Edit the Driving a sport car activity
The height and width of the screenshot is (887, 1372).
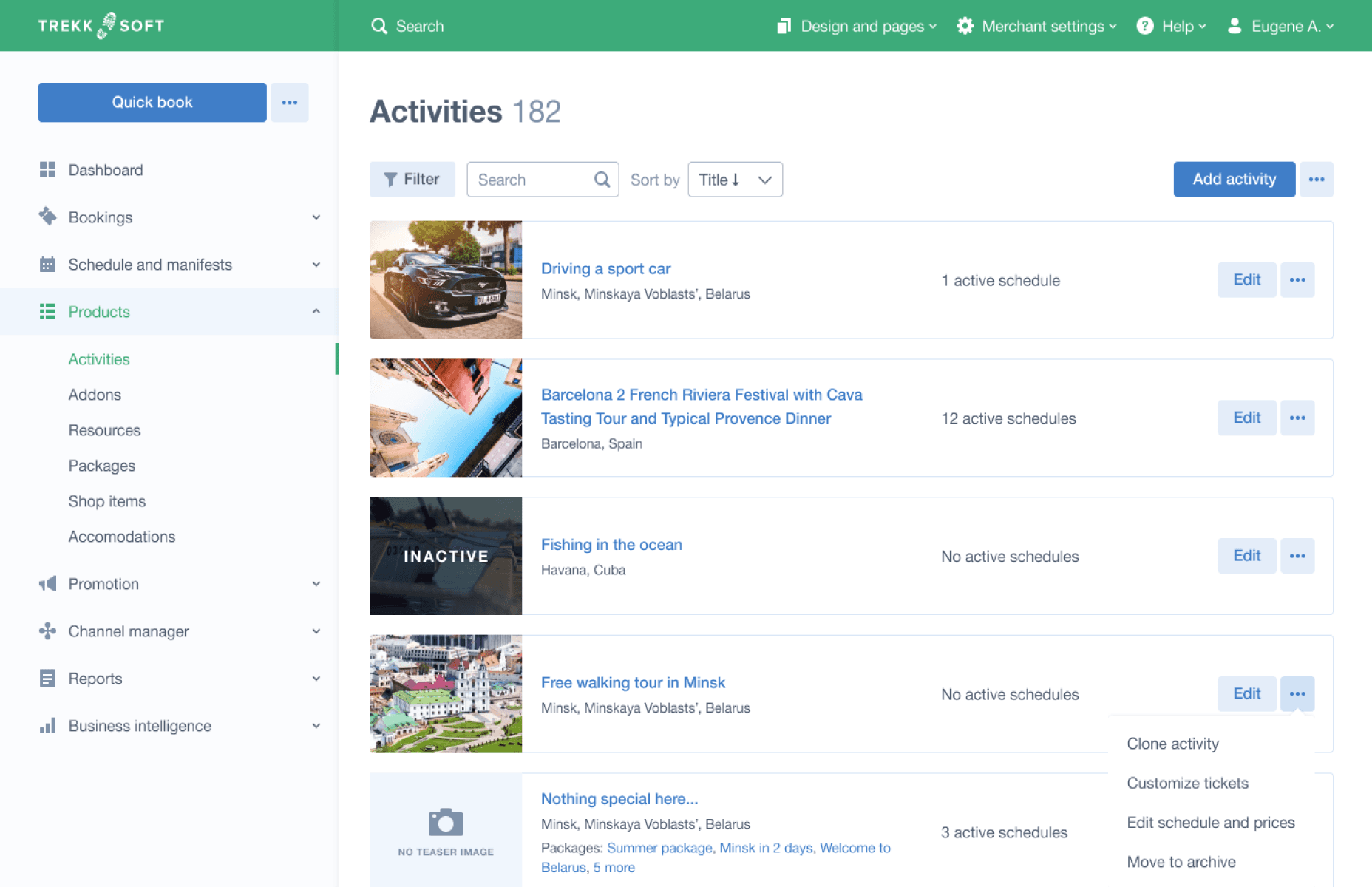coord(1247,280)
